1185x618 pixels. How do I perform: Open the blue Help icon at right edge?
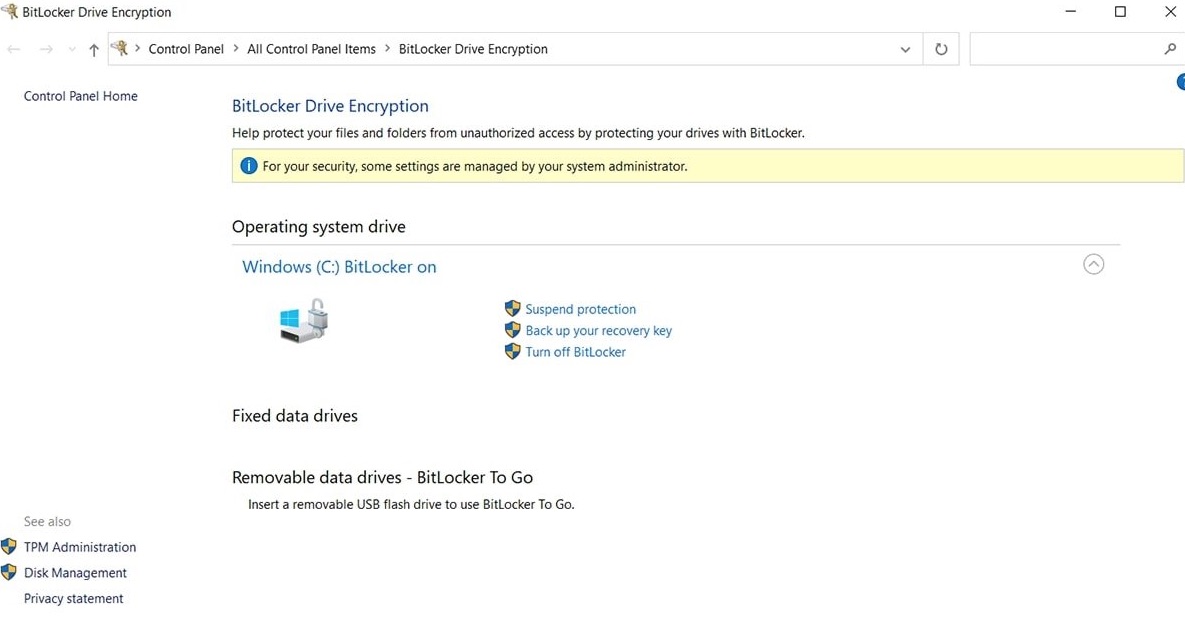(x=1180, y=82)
